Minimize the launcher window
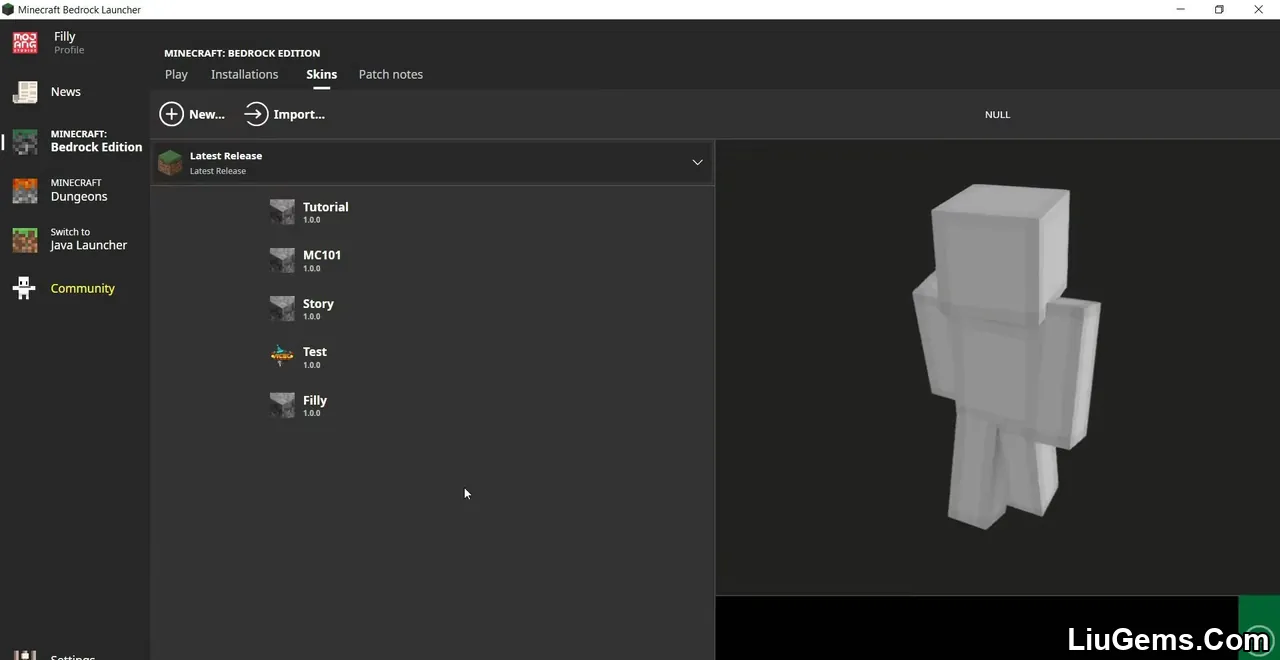This screenshot has height=660, width=1280. 1181,9
